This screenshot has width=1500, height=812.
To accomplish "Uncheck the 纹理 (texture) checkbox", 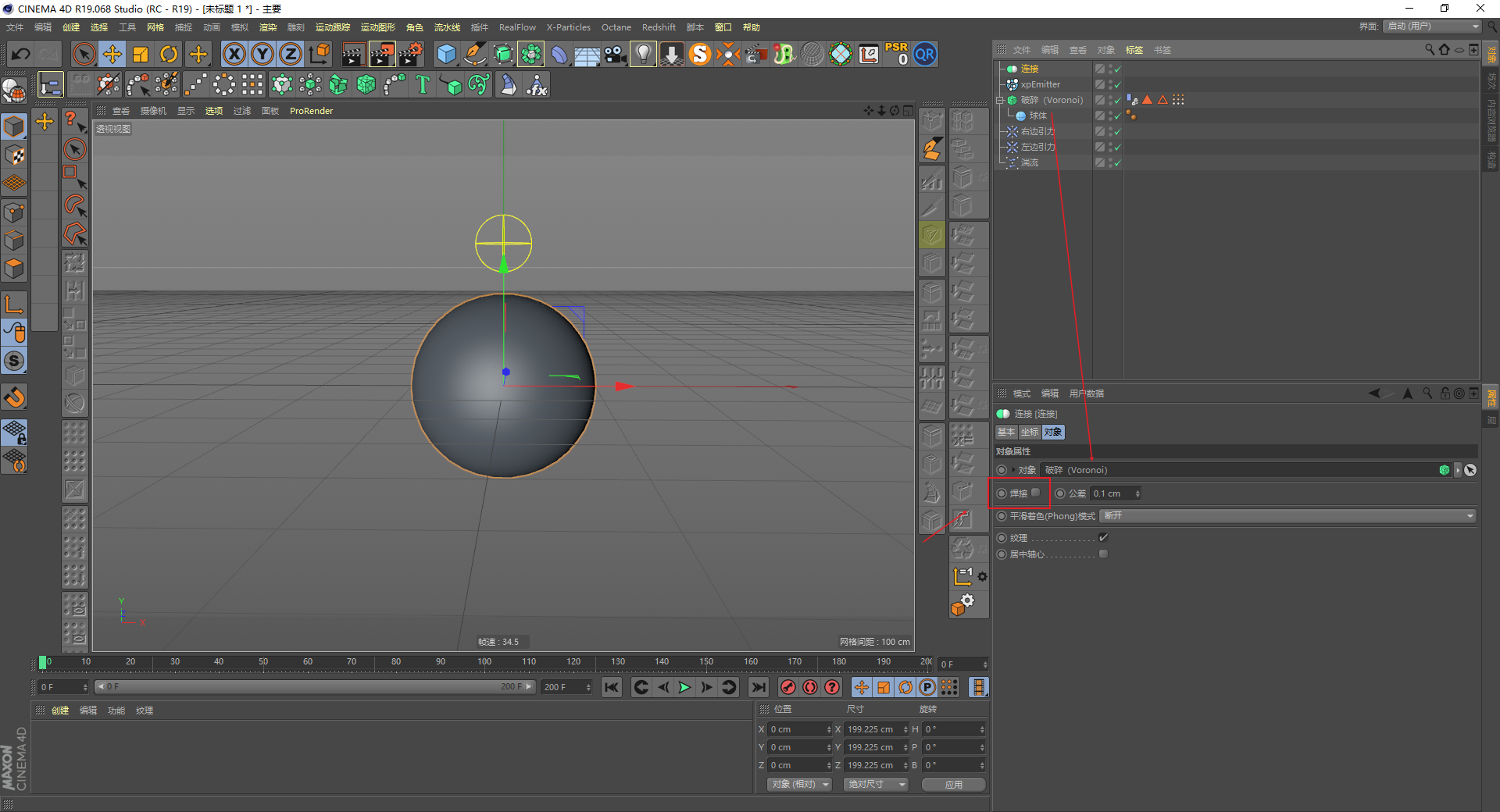I will [1103, 538].
